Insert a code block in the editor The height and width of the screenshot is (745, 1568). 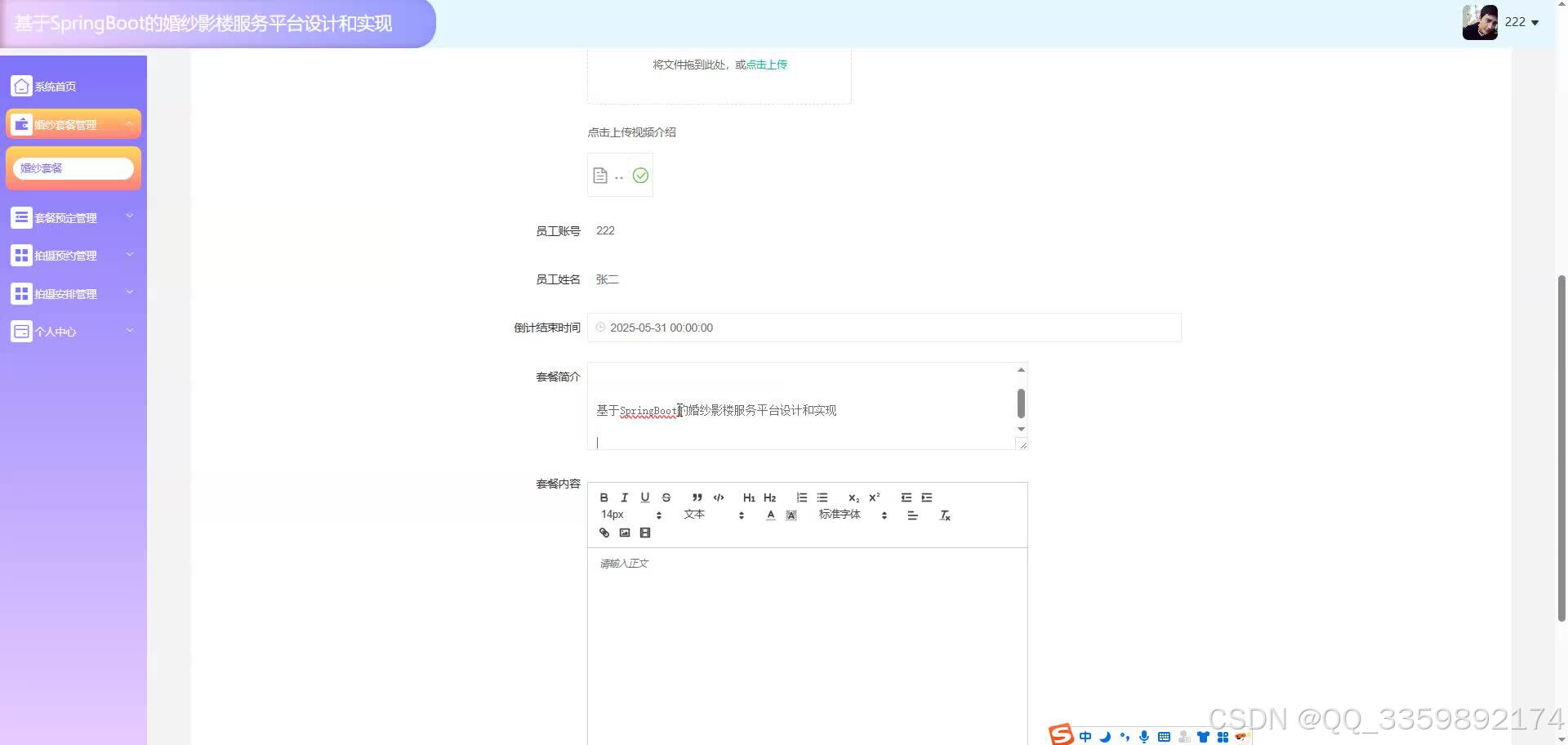coord(719,497)
